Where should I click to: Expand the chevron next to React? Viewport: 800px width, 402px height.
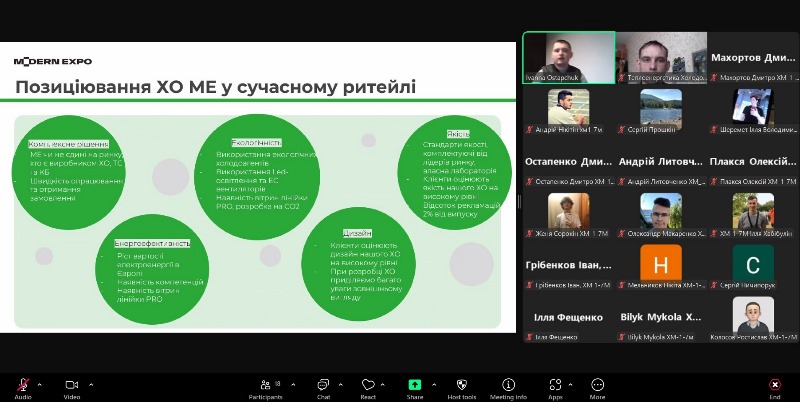click(383, 385)
